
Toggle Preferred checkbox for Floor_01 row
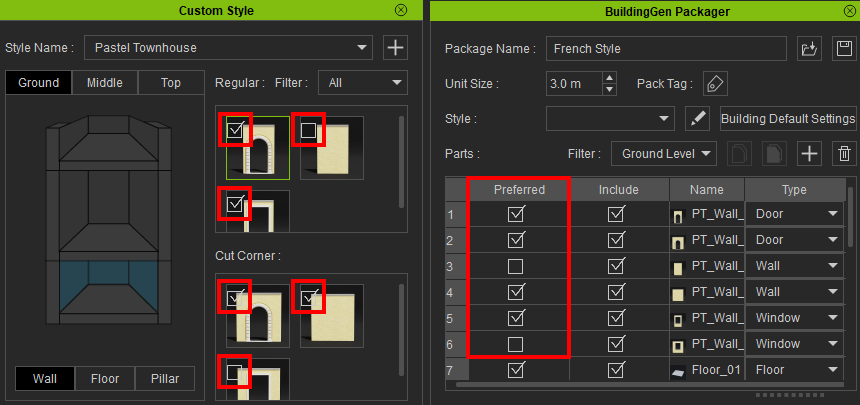pos(516,370)
